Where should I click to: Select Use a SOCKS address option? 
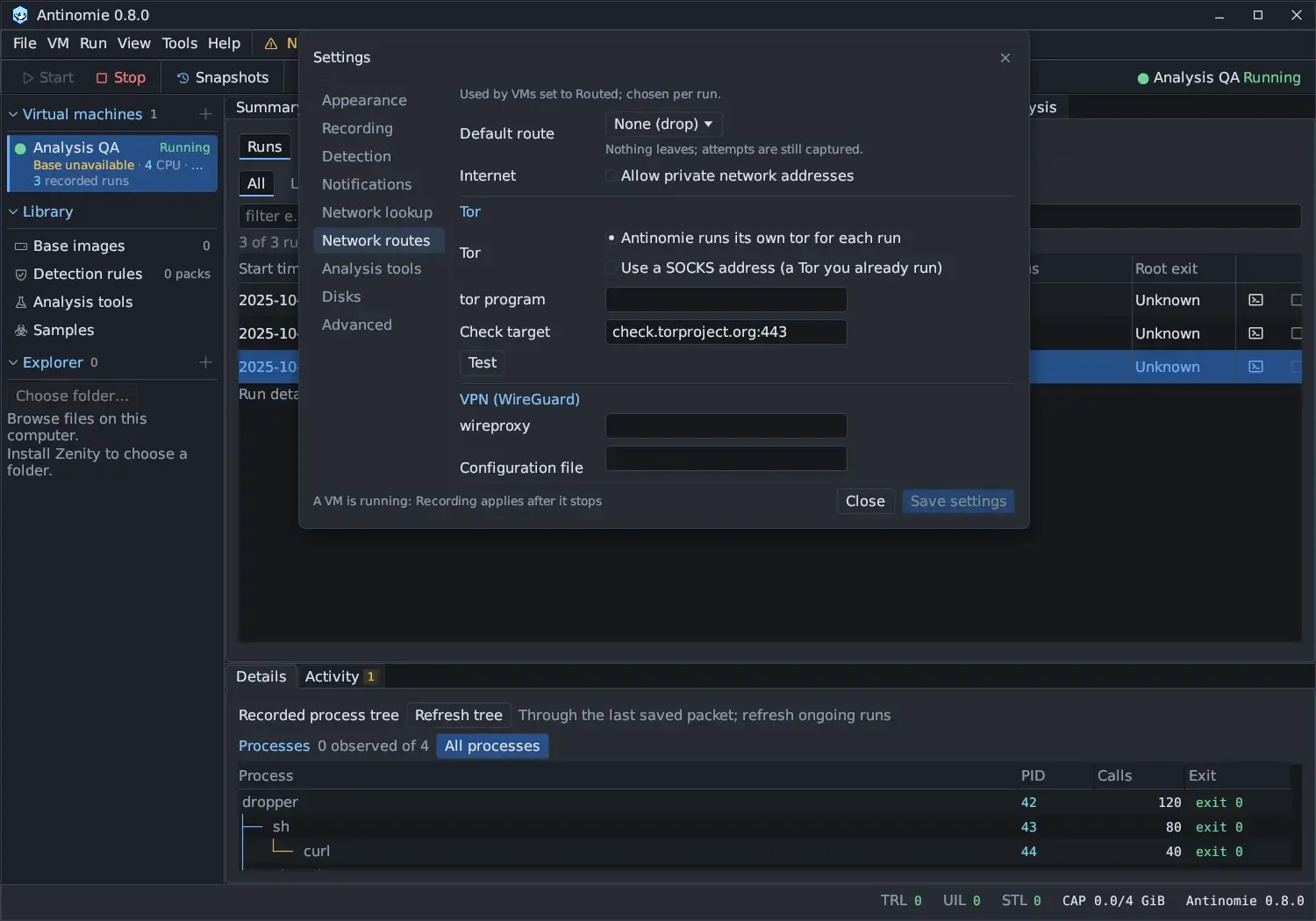point(612,268)
